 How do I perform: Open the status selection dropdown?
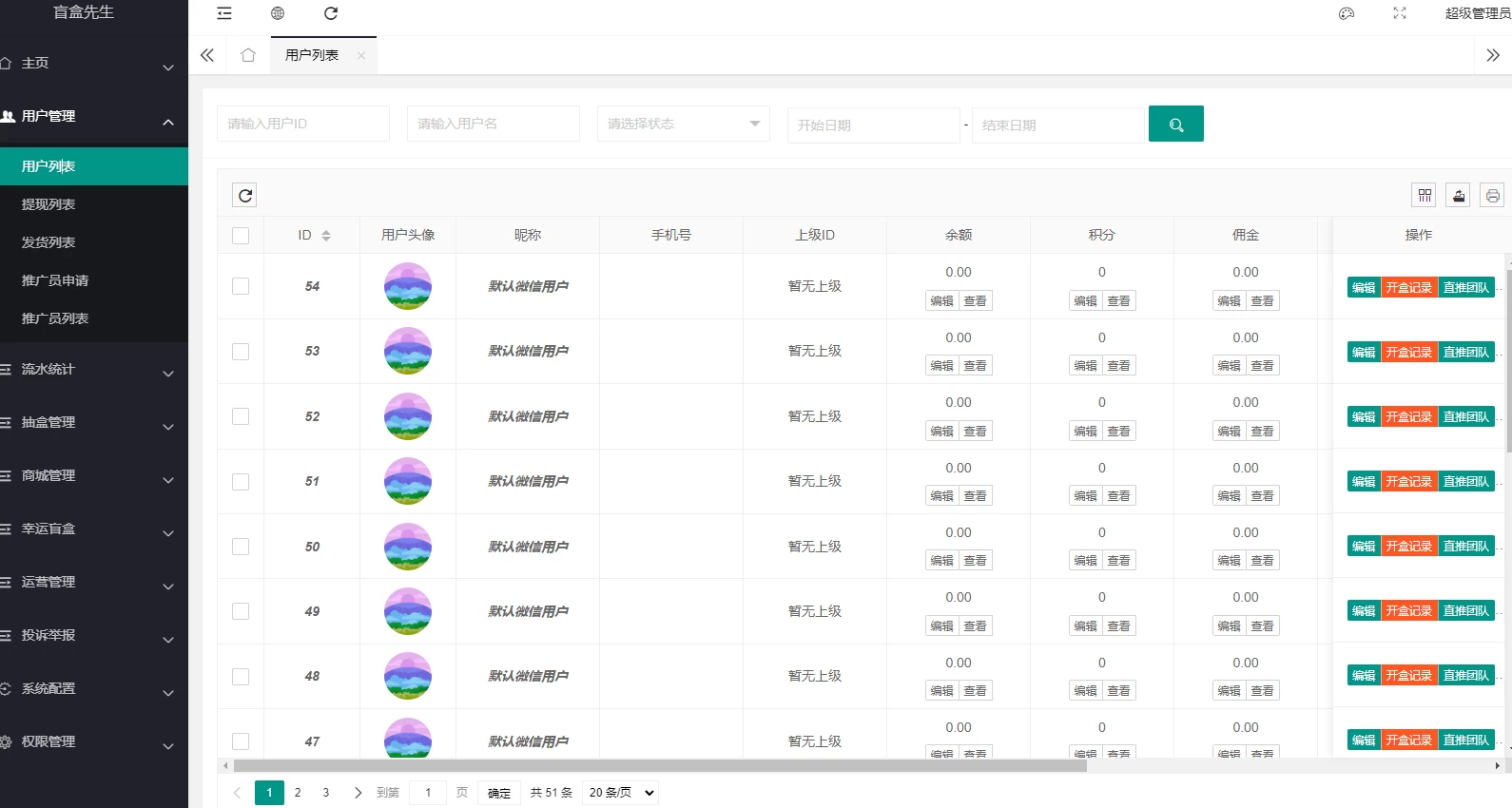coord(683,124)
